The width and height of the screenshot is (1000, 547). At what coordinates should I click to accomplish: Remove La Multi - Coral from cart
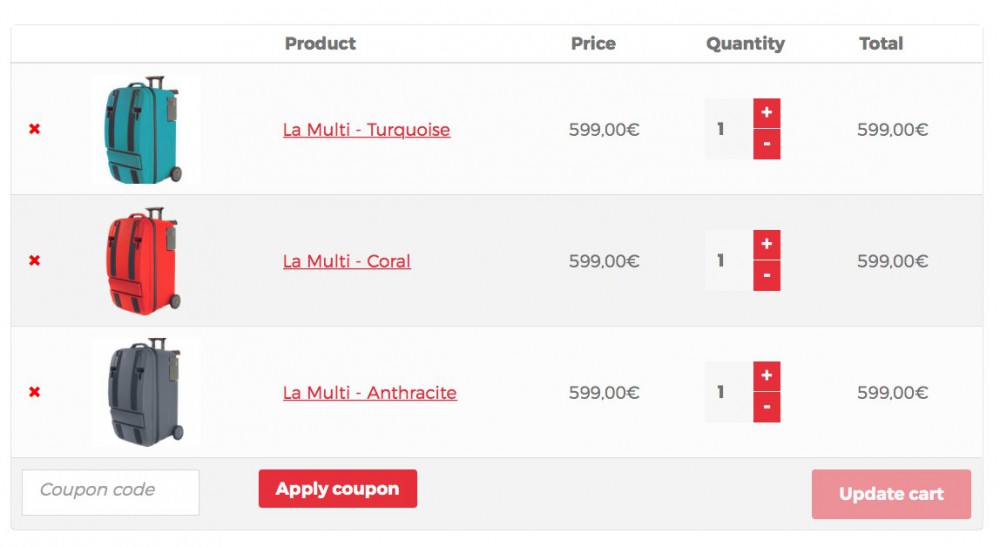pos(35,261)
